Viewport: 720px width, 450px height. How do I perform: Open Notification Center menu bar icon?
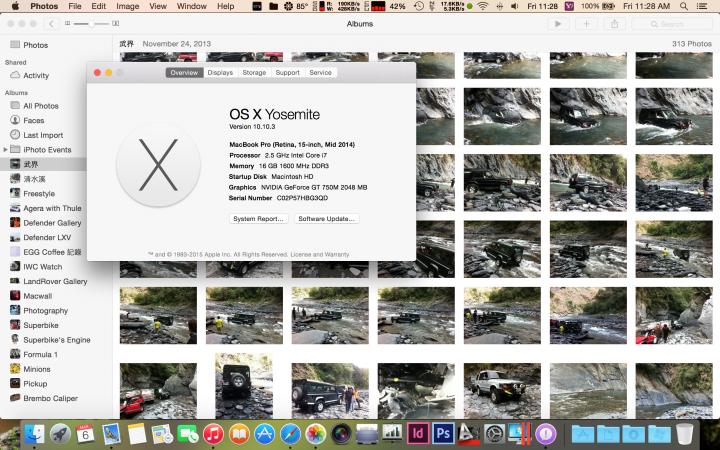(x=702, y=6)
